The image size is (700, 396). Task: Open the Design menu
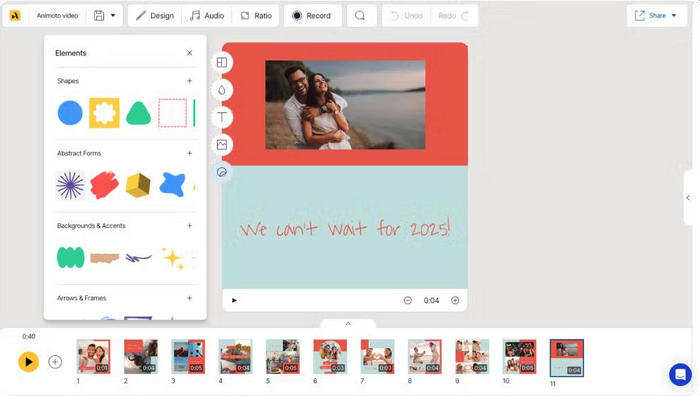click(155, 16)
